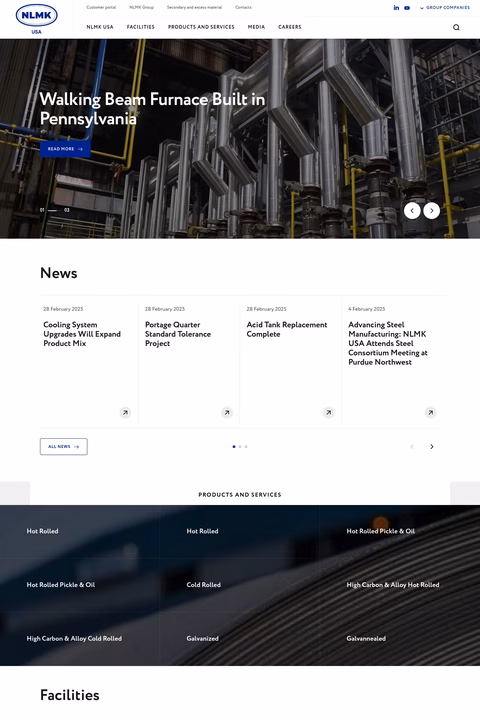
Task: Click the news carousel previous arrow
Action: pyautogui.click(x=412, y=446)
